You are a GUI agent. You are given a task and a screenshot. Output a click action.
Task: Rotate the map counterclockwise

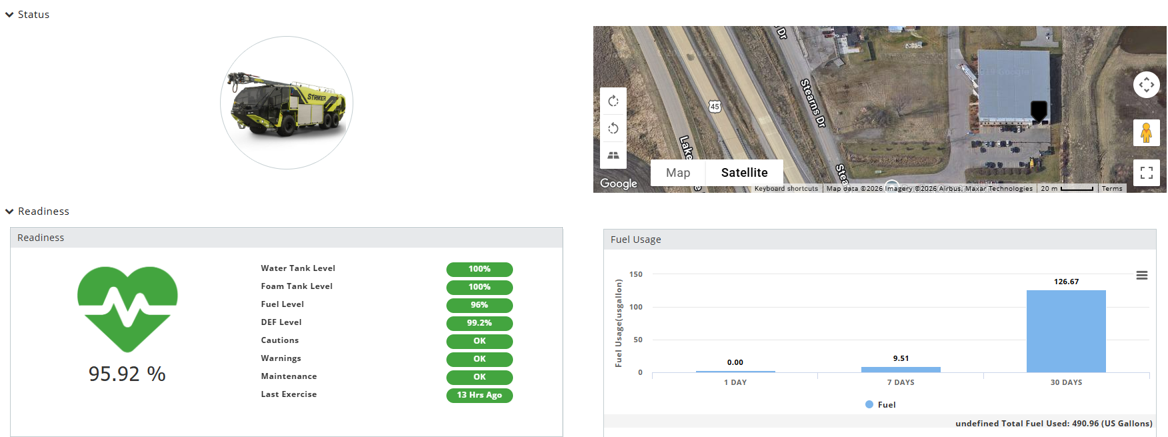tap(614, 128)
